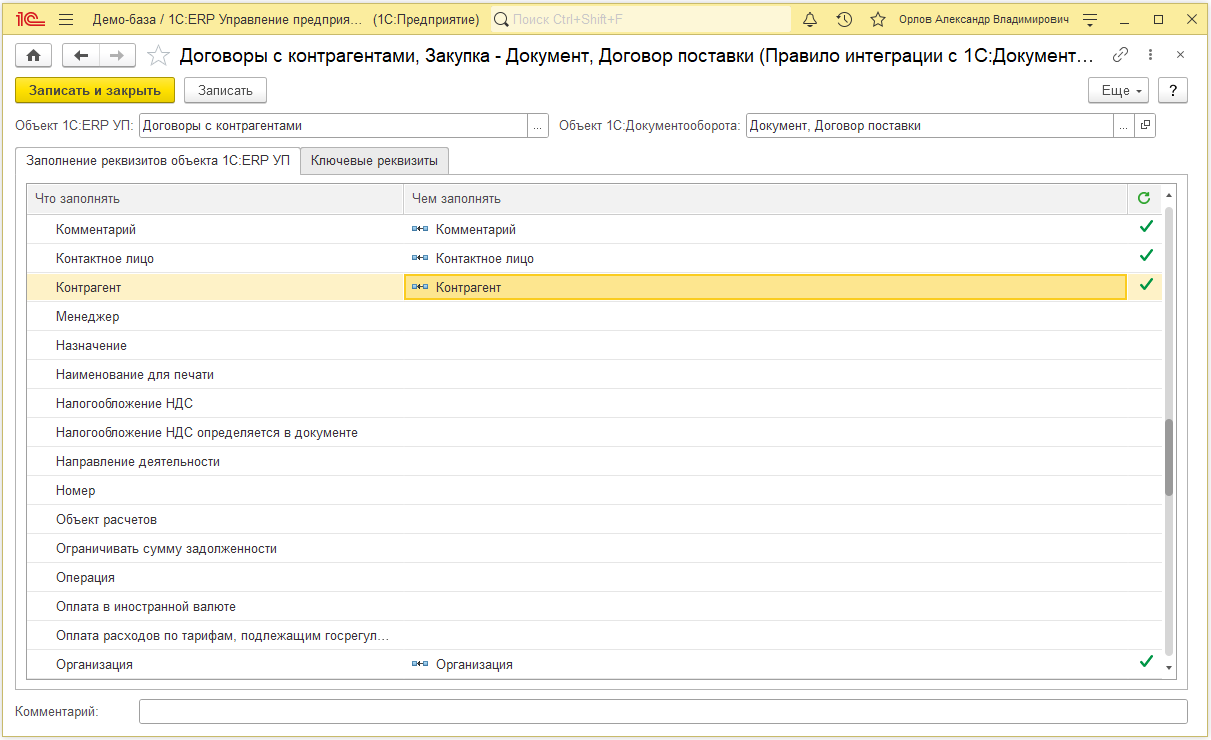Click the Записать button
Viewport: 1211px width, 740px height.
[x=225, y=90]
